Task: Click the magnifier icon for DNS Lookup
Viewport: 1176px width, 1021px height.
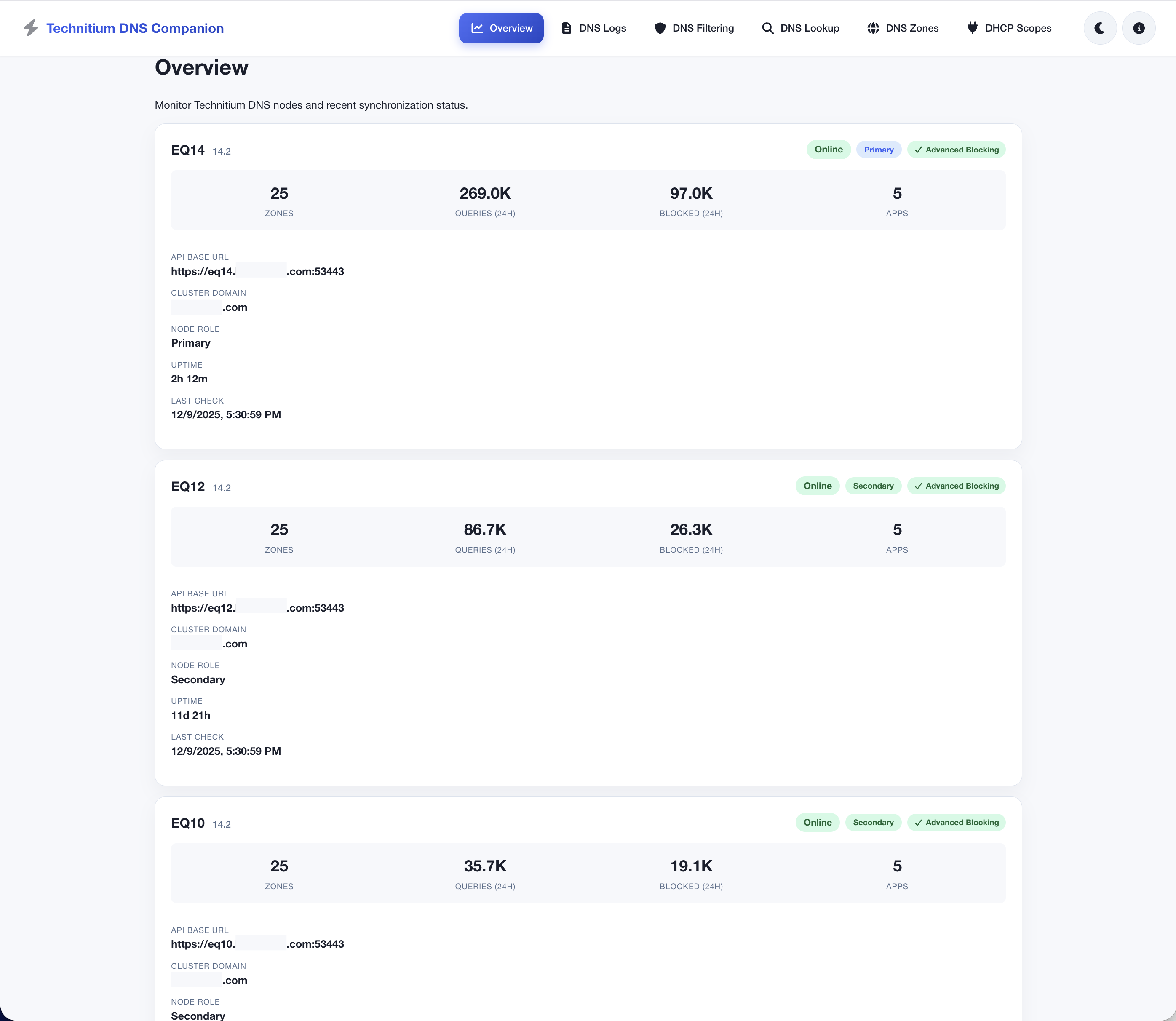Action: tap(767, 28)
